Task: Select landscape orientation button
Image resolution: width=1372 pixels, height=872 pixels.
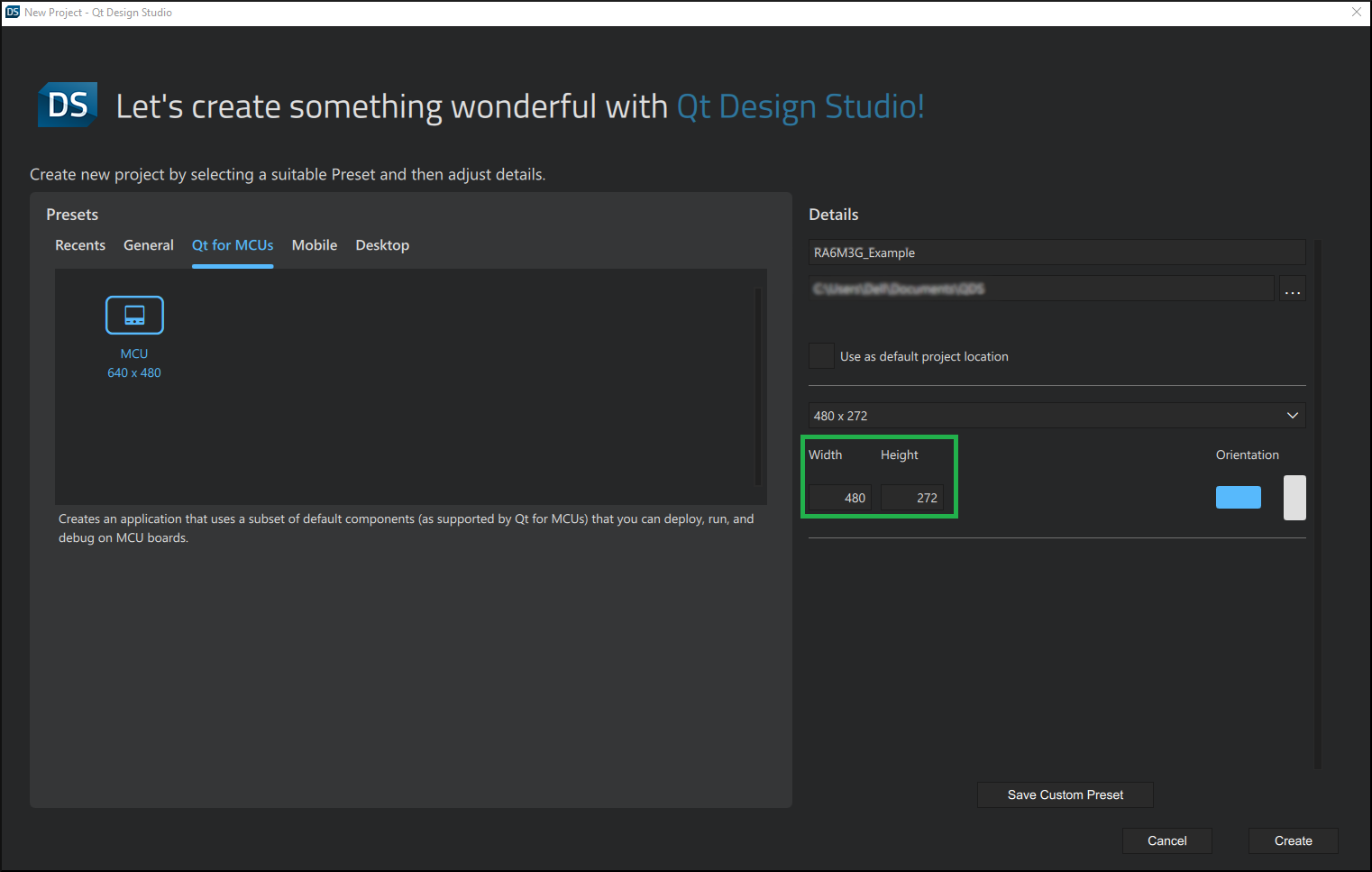Action: (x=1238, y=498)
